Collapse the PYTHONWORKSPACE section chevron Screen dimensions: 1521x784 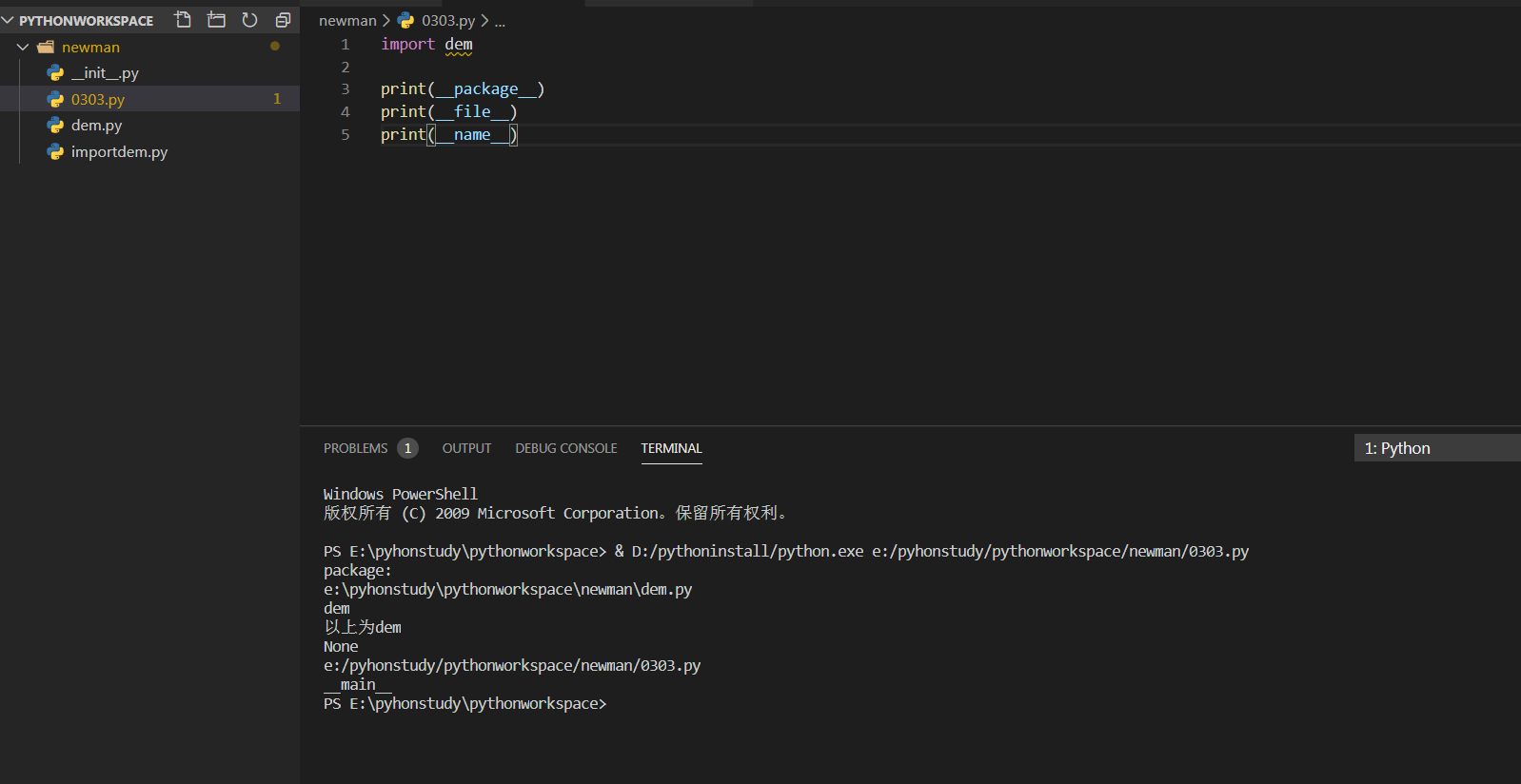(8, 20)
